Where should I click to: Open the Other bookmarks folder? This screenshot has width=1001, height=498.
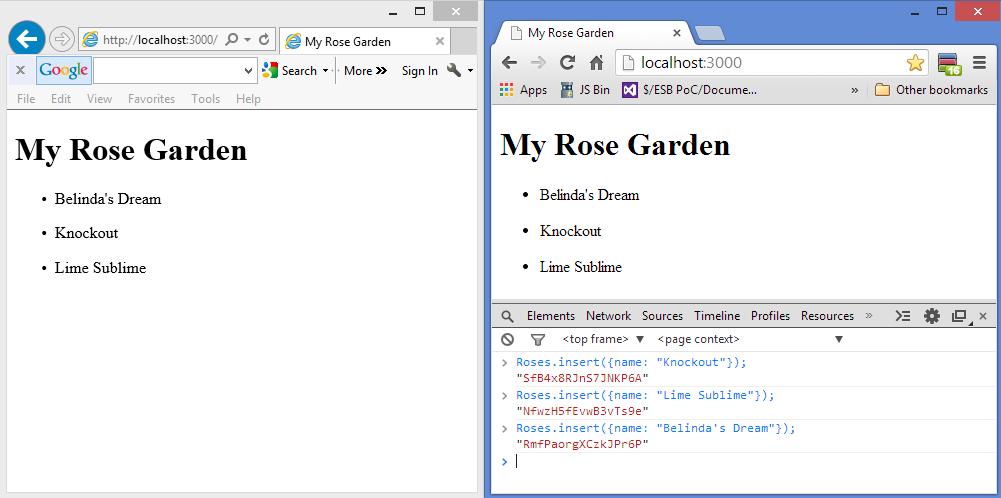pos(931,90)
